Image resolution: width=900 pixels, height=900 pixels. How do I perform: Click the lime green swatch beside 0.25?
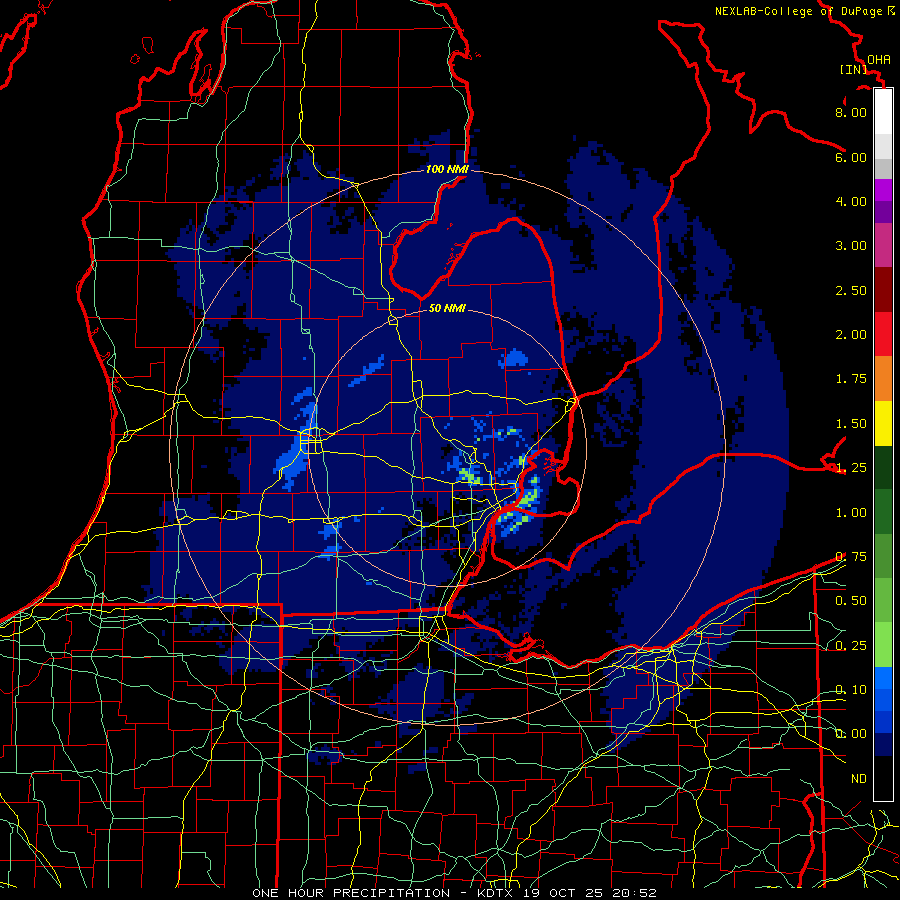click(x=883, y=645)
